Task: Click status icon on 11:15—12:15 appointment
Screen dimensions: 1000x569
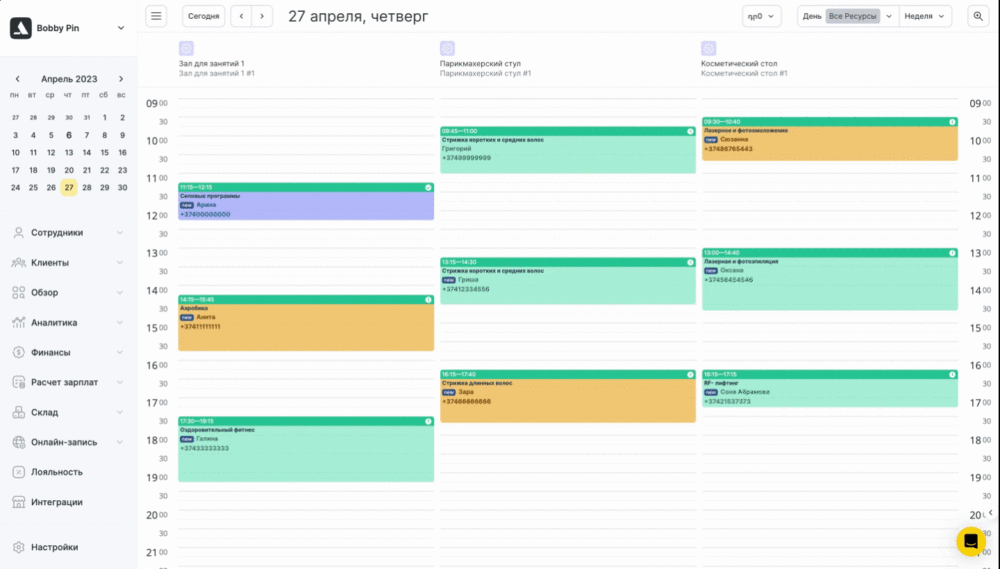Action: pos(428,188)
